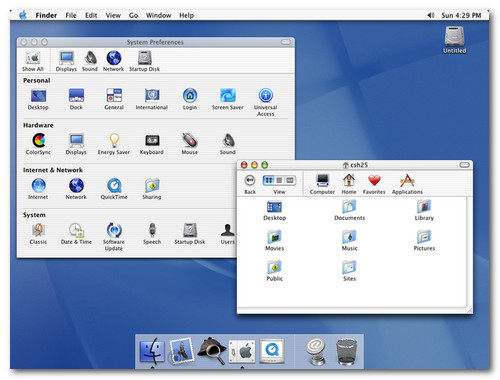Viewport: 500px width, 380px height.
Task: Open QuickTime preferences
Action: pos(114,189)
